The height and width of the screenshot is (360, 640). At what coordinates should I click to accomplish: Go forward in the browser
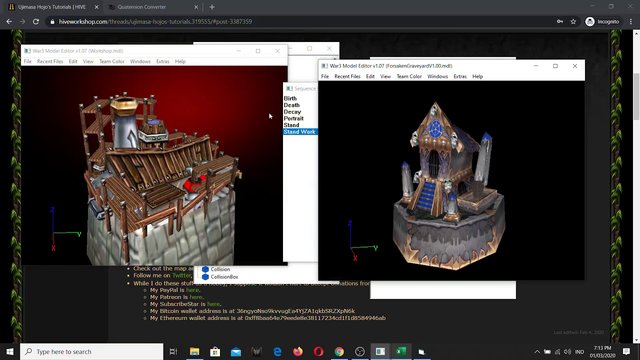pyautogui.click(x=22, y=22)
